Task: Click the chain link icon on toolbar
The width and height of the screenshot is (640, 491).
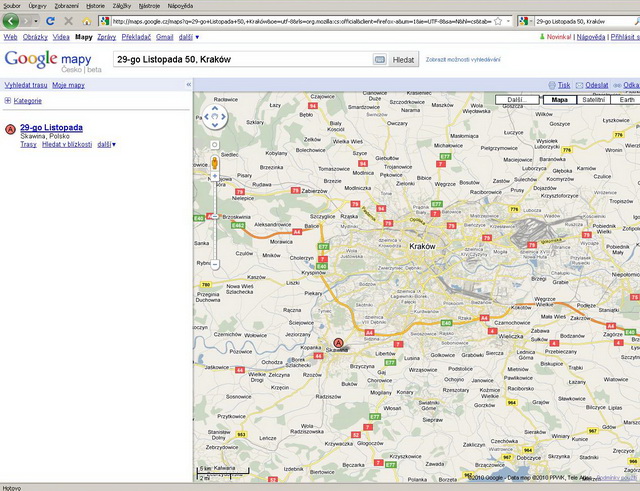Action: tap(617, 85)
